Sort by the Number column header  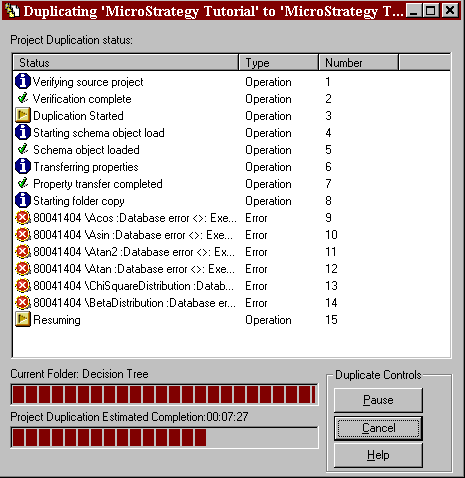pos(359,63)
